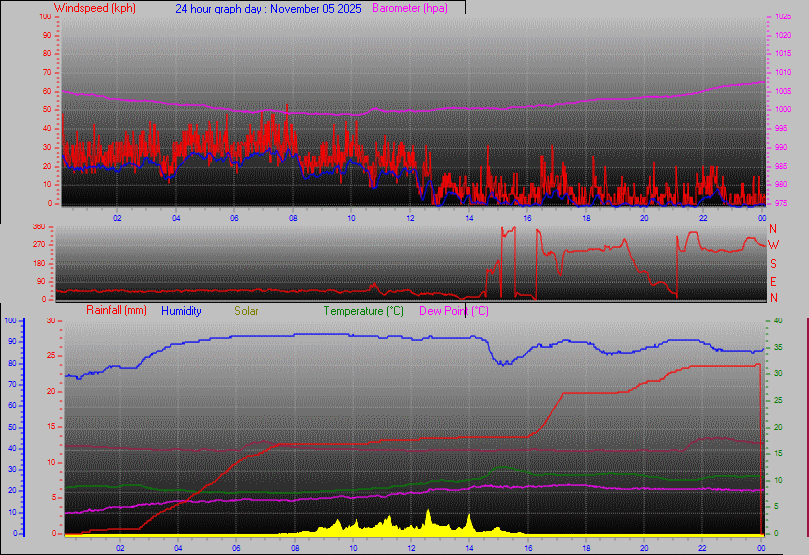Screen dimensions: 809x555
Task: Click the "Solar" legend label
Action: click(246, 311)
